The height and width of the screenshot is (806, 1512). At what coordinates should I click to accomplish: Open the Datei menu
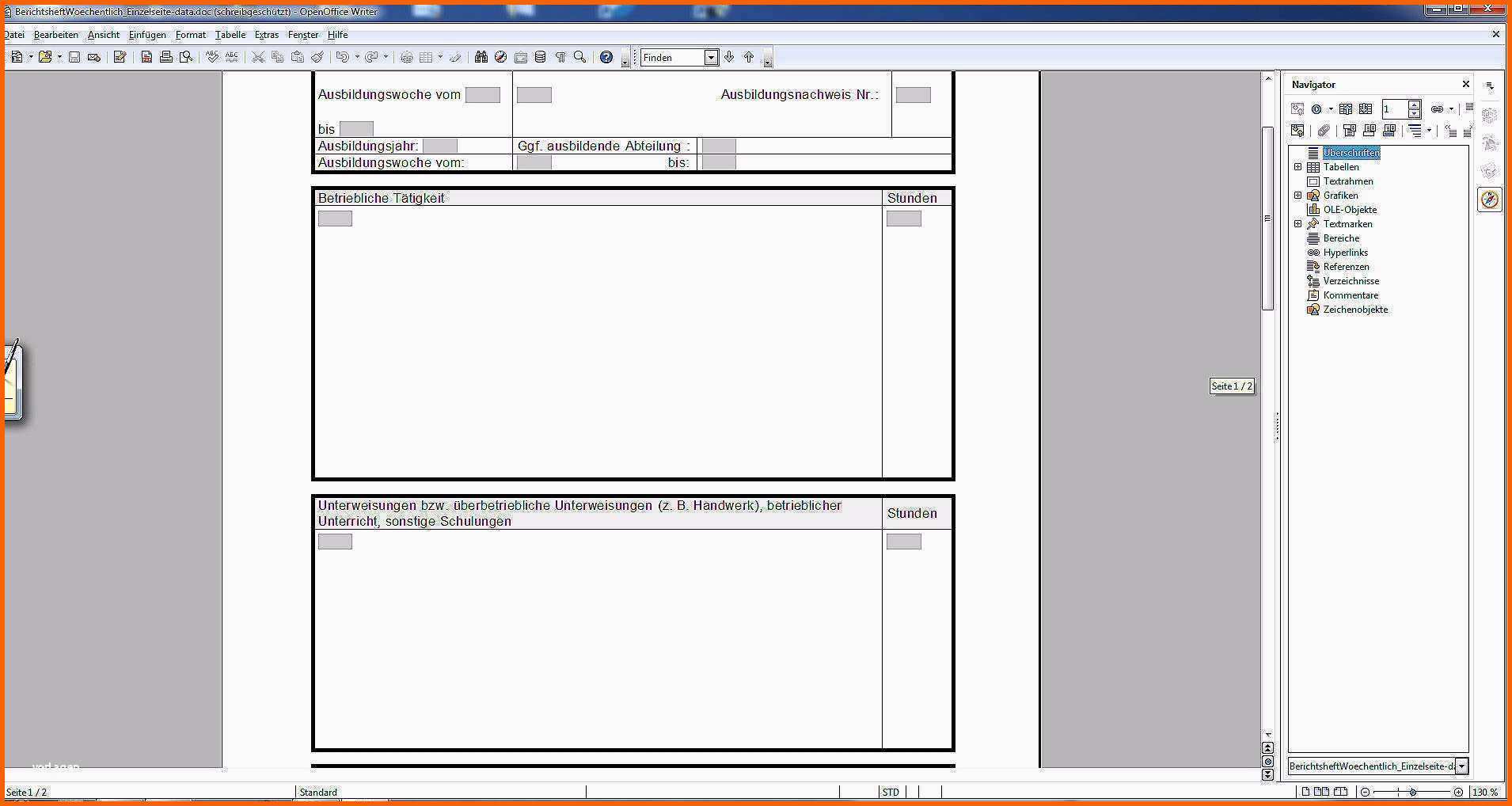coord(14,35)
